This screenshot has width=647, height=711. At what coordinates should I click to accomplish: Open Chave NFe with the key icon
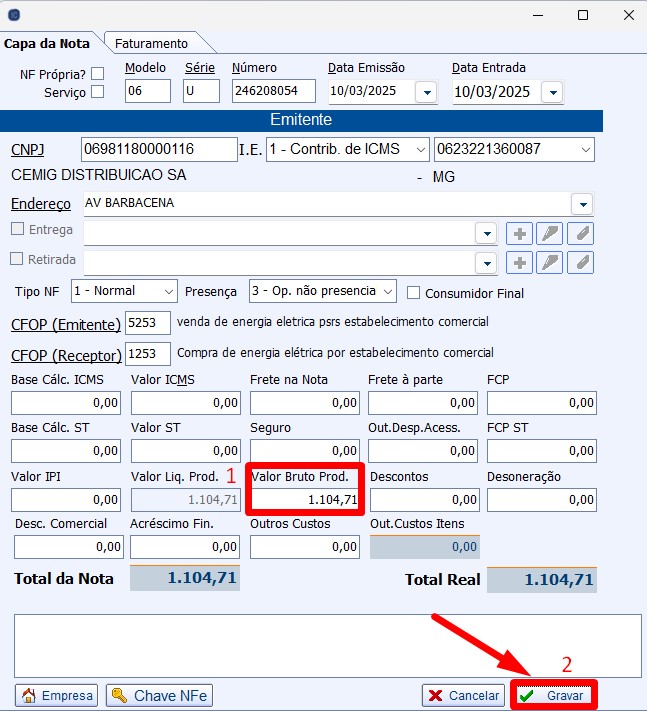click(x=159, y=695)
